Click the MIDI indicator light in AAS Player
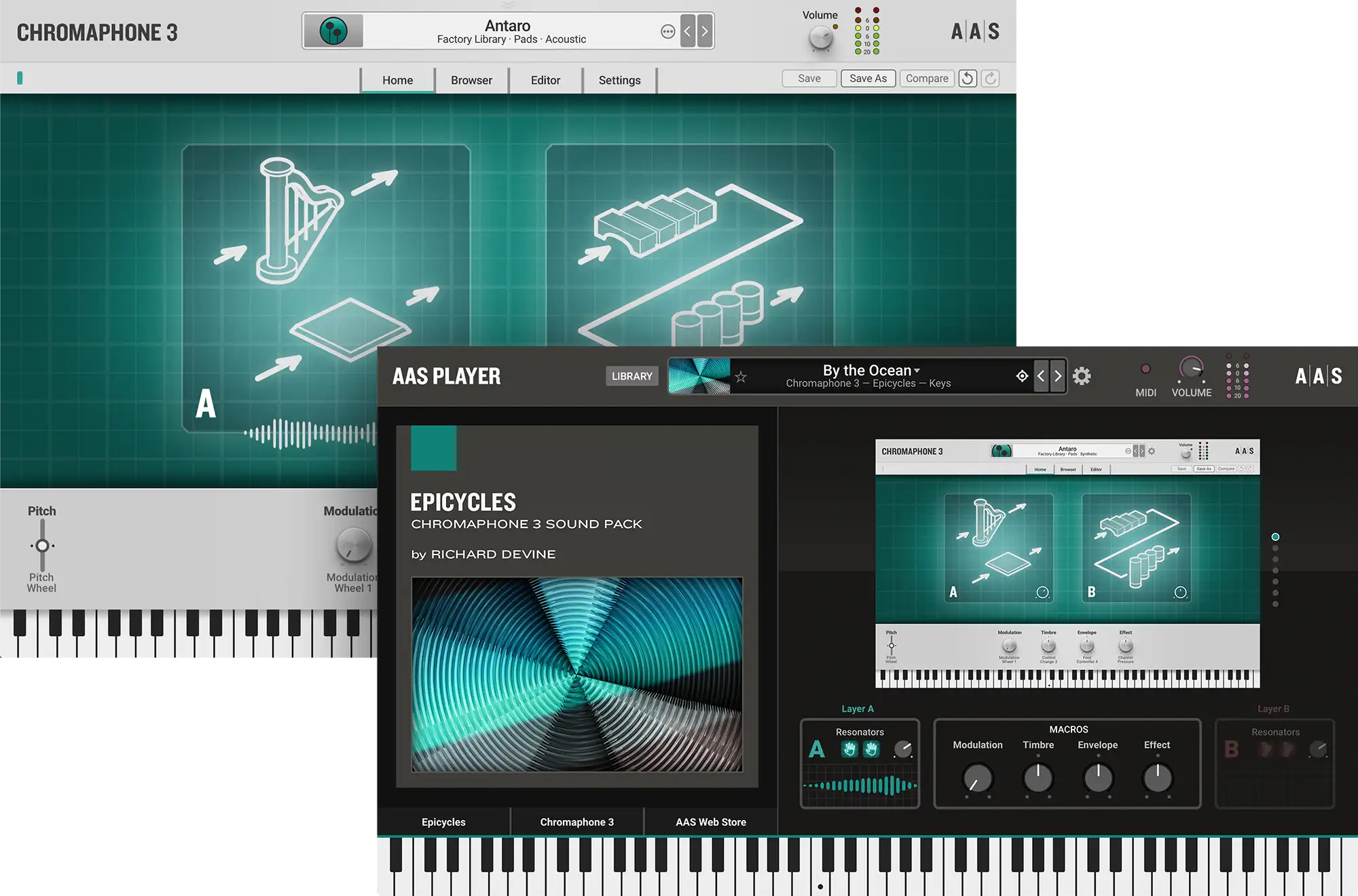1358x896 pixels. pyautogui.click(x=1145, y=369)
